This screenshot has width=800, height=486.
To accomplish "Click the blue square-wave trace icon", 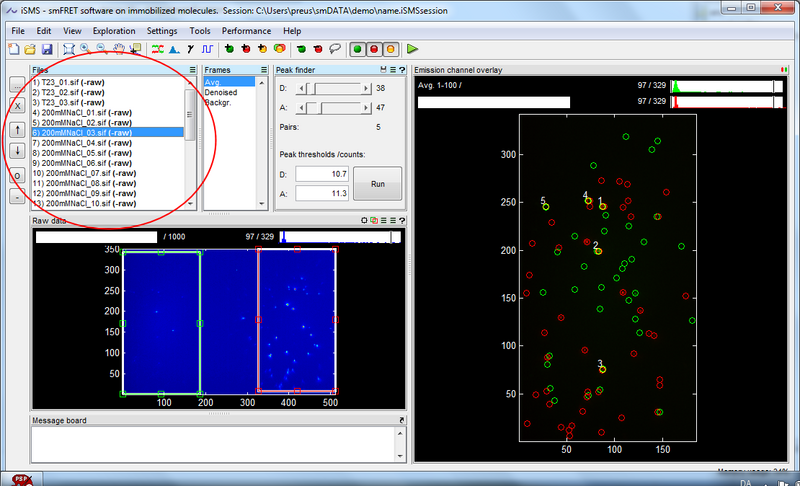I will pyautogui.click(x=208, y=48).
